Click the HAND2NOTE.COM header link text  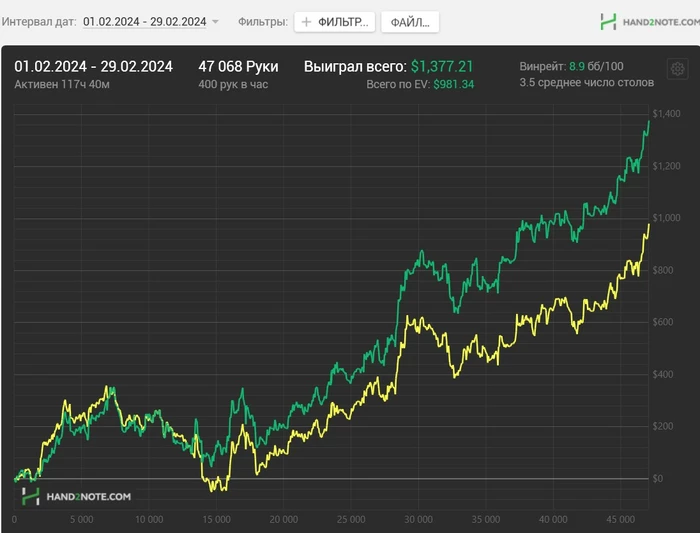pyautogui.click(x=661, y=22)
